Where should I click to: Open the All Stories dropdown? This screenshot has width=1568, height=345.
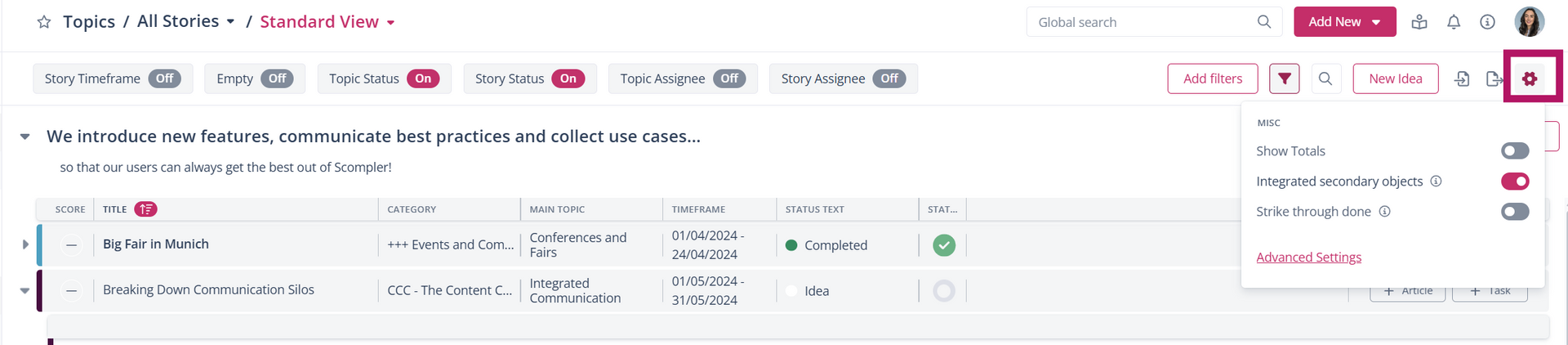tap(186, 22)
